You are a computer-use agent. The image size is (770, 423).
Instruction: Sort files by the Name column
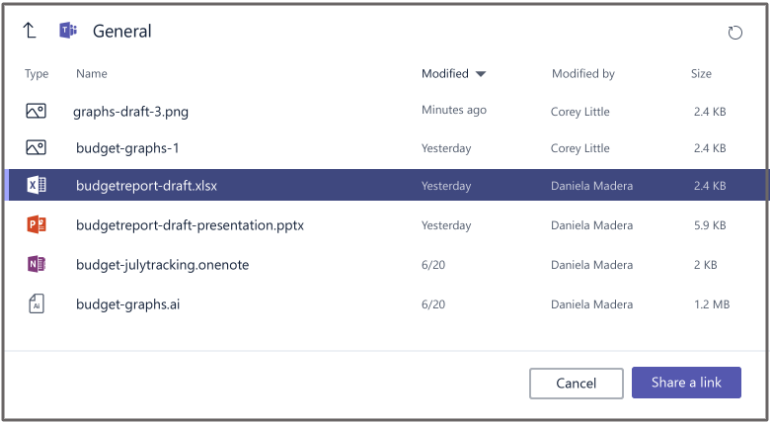coord(91,74)
